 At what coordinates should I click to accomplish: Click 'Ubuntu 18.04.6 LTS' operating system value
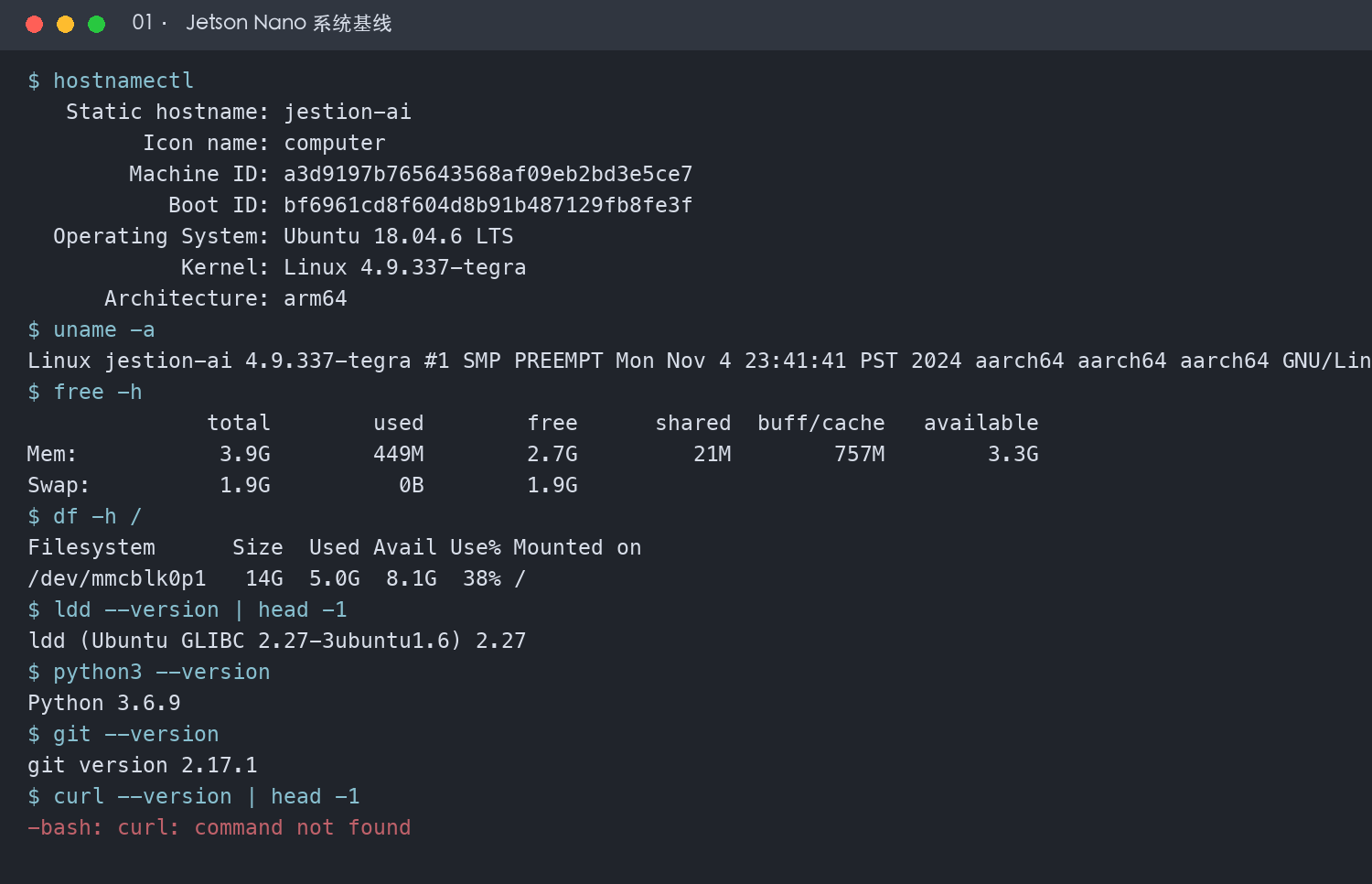[399, 236]
